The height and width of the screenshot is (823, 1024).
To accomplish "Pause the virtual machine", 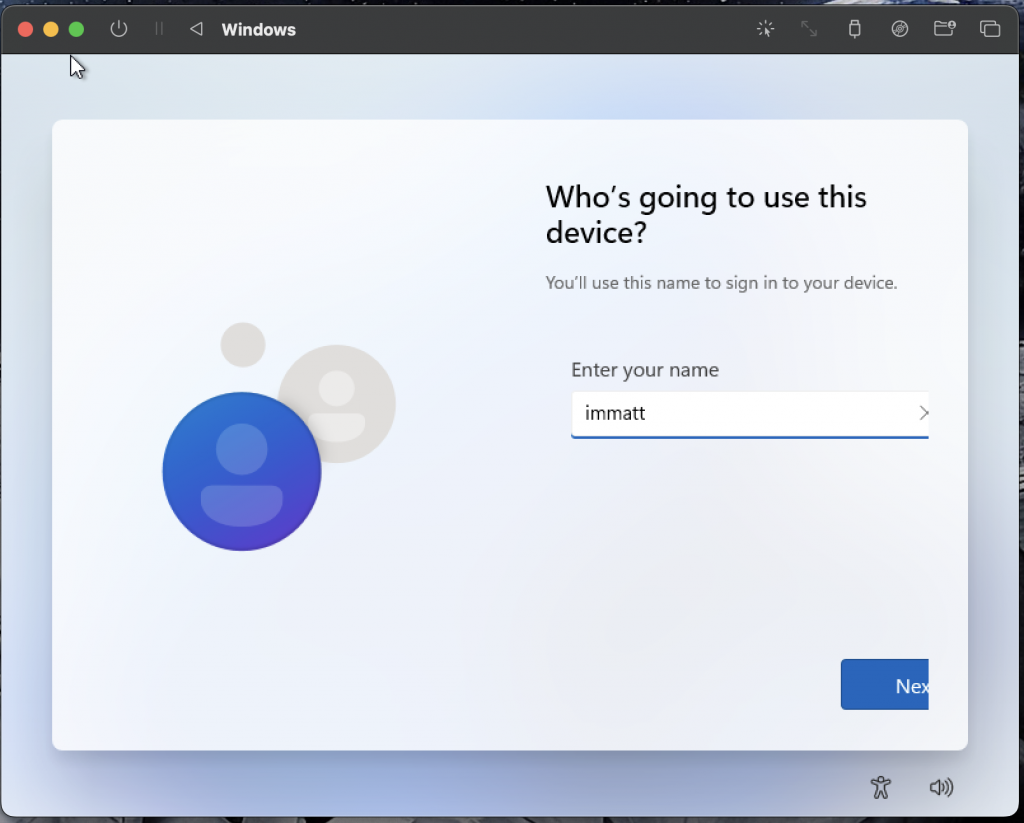I will click(x=158, y=29).
